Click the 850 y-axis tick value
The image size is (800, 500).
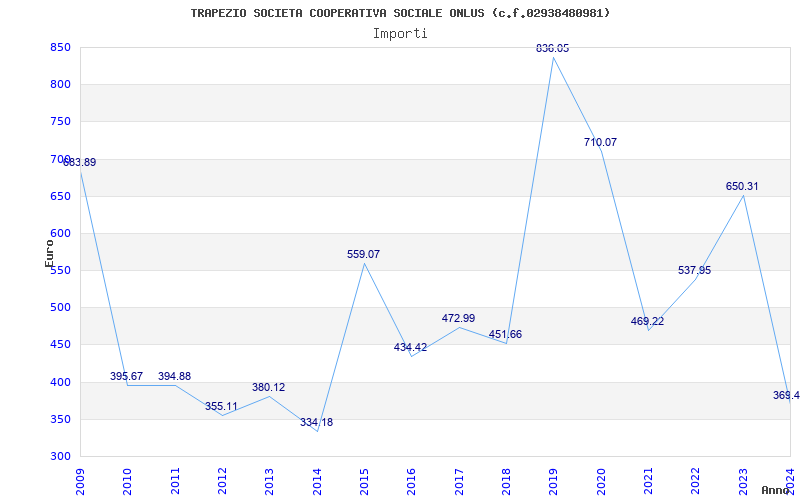[x=60, y=47]
